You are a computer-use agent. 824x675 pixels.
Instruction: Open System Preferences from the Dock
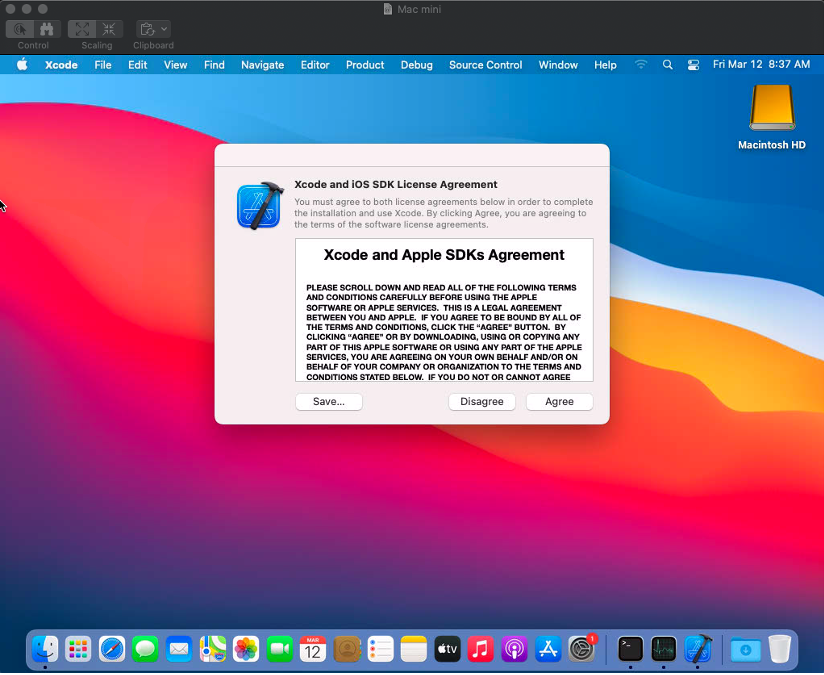pyautogui.click(x=582, y=649)
